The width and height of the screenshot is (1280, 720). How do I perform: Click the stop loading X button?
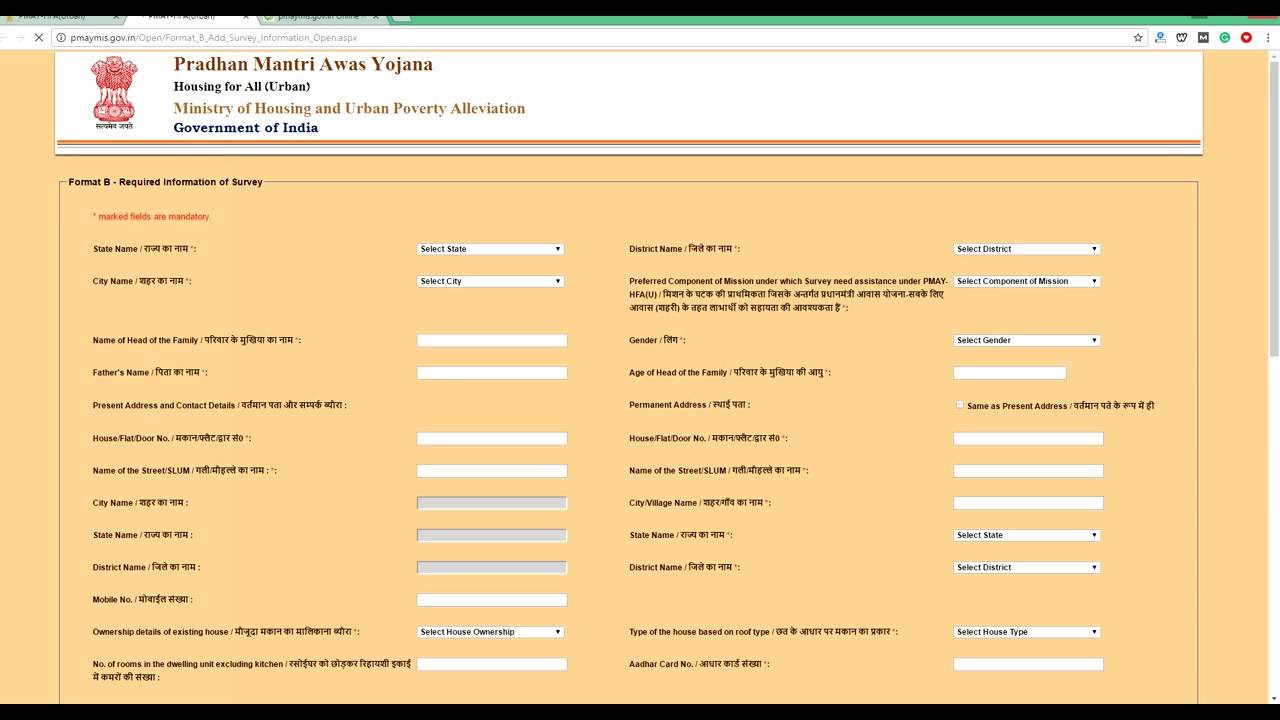click(x=38, y=37)
